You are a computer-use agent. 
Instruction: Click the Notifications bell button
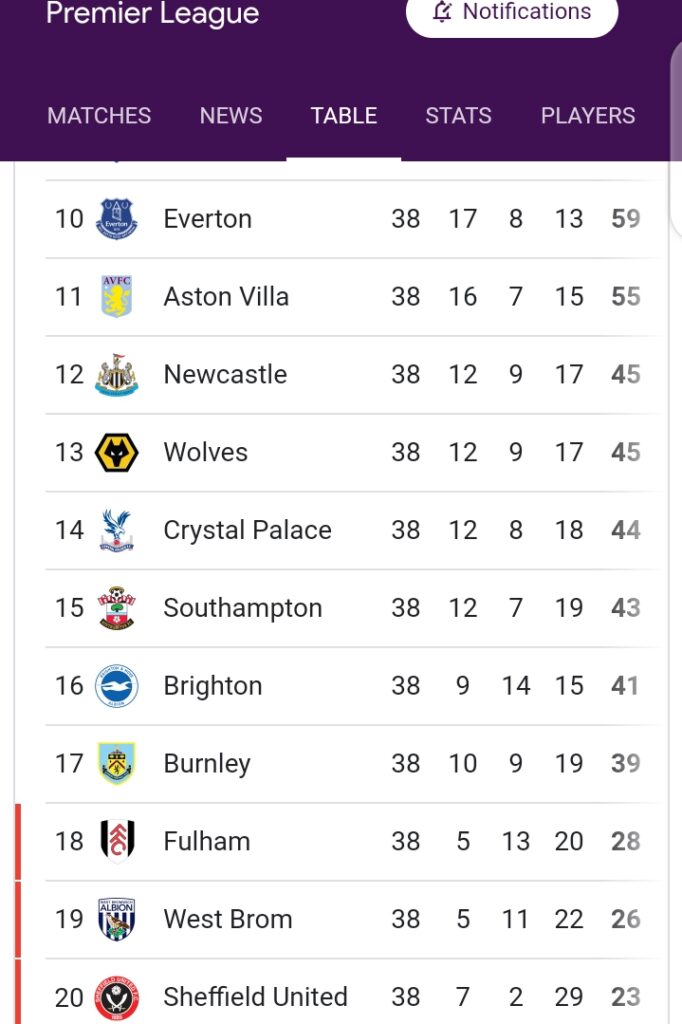[x=512, y=13]
